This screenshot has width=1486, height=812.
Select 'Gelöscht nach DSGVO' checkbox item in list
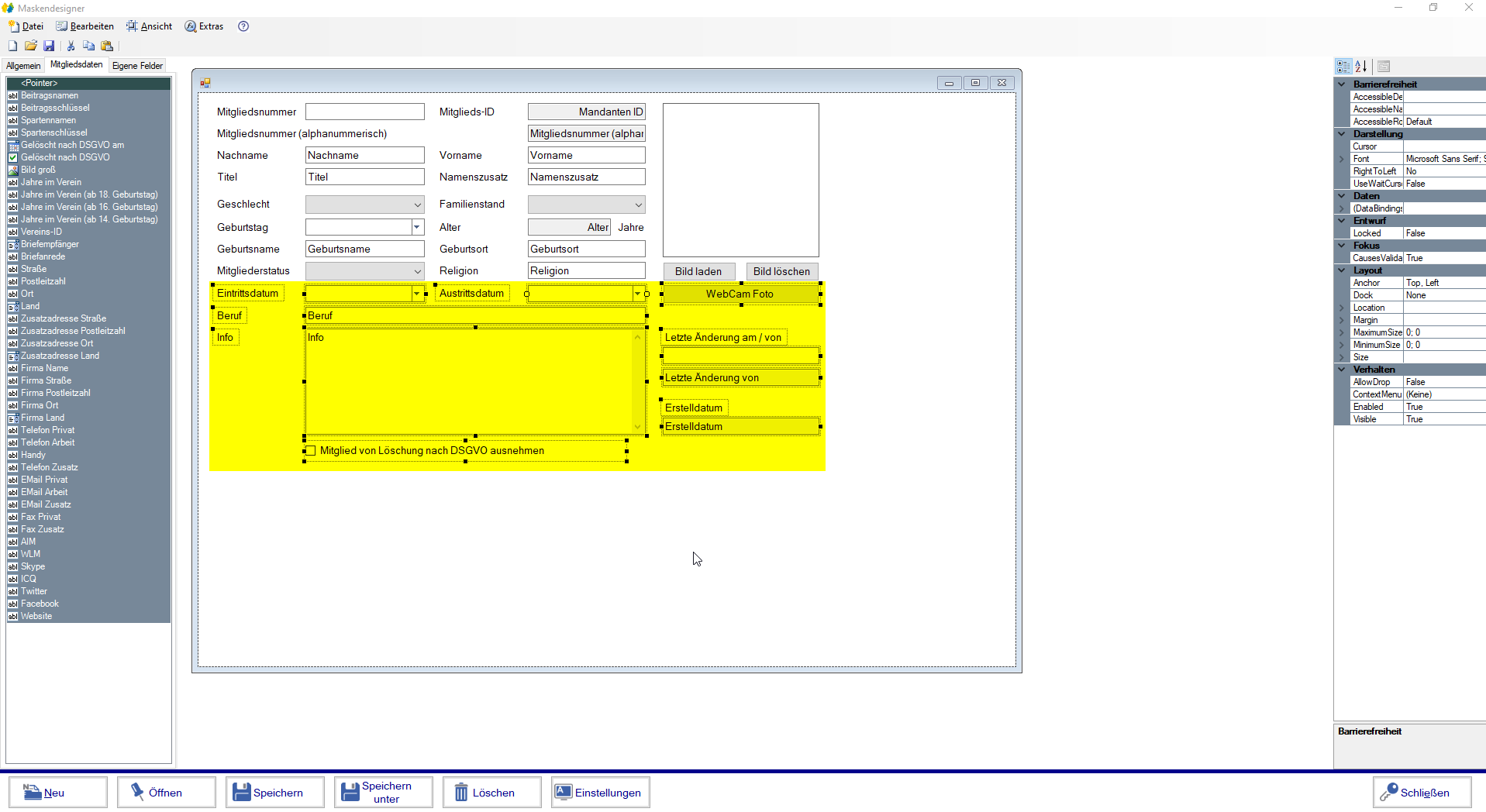[x=65, y=157]
